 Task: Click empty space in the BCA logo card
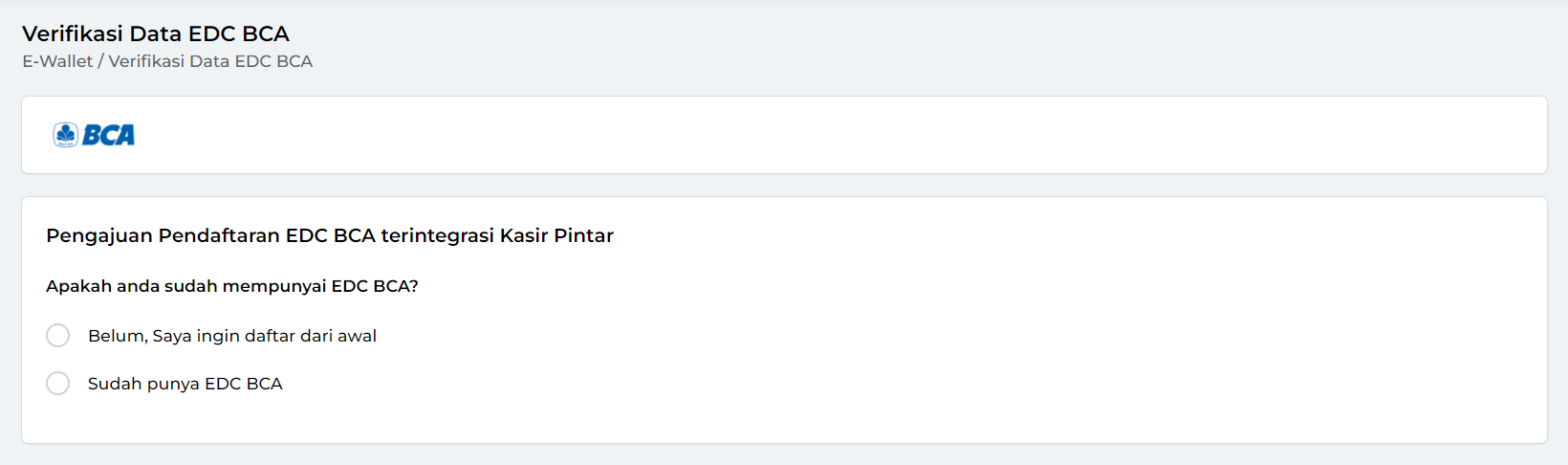[x=800, y=135]
